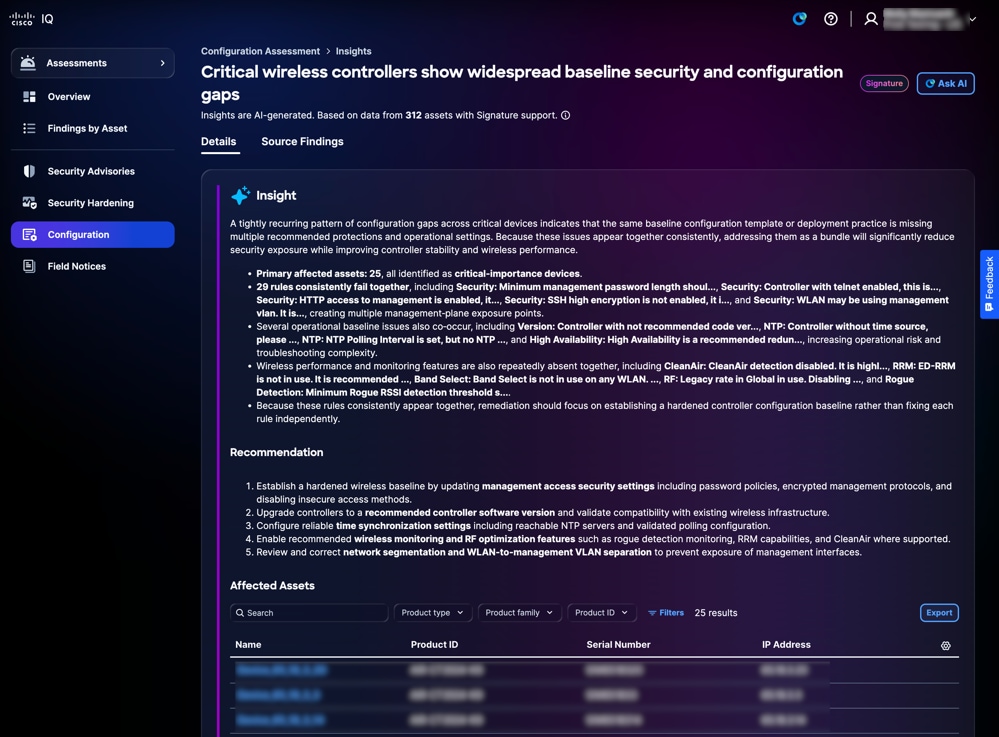Open Security Hardening section
The image size is (999, 737).
point(92,203)
